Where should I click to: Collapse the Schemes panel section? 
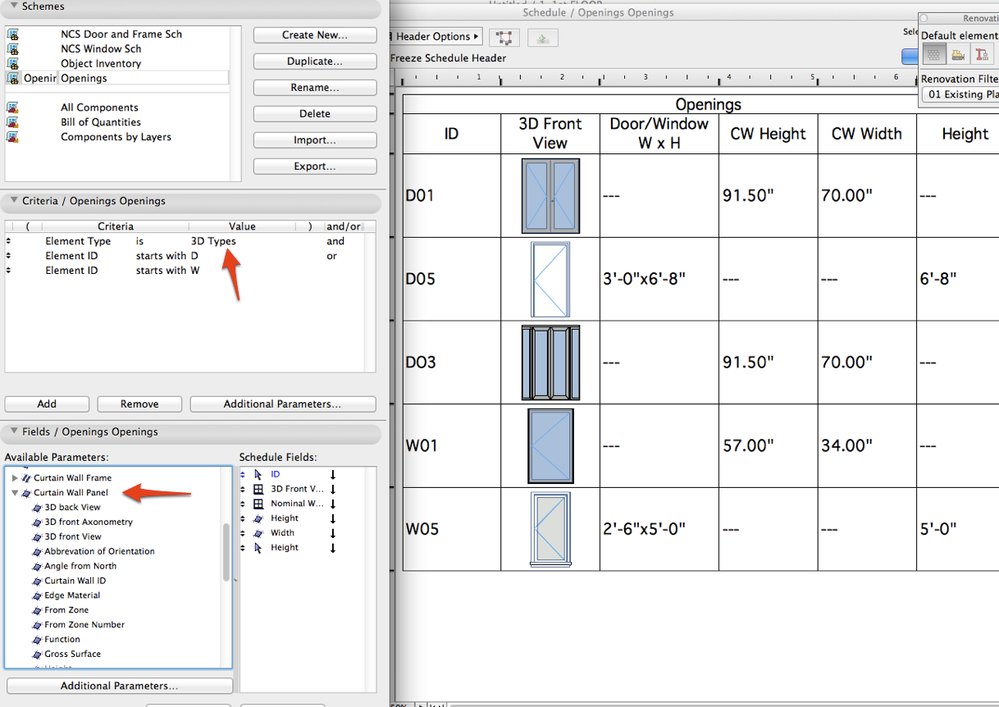pyautogui.click(x=13, y=6)
